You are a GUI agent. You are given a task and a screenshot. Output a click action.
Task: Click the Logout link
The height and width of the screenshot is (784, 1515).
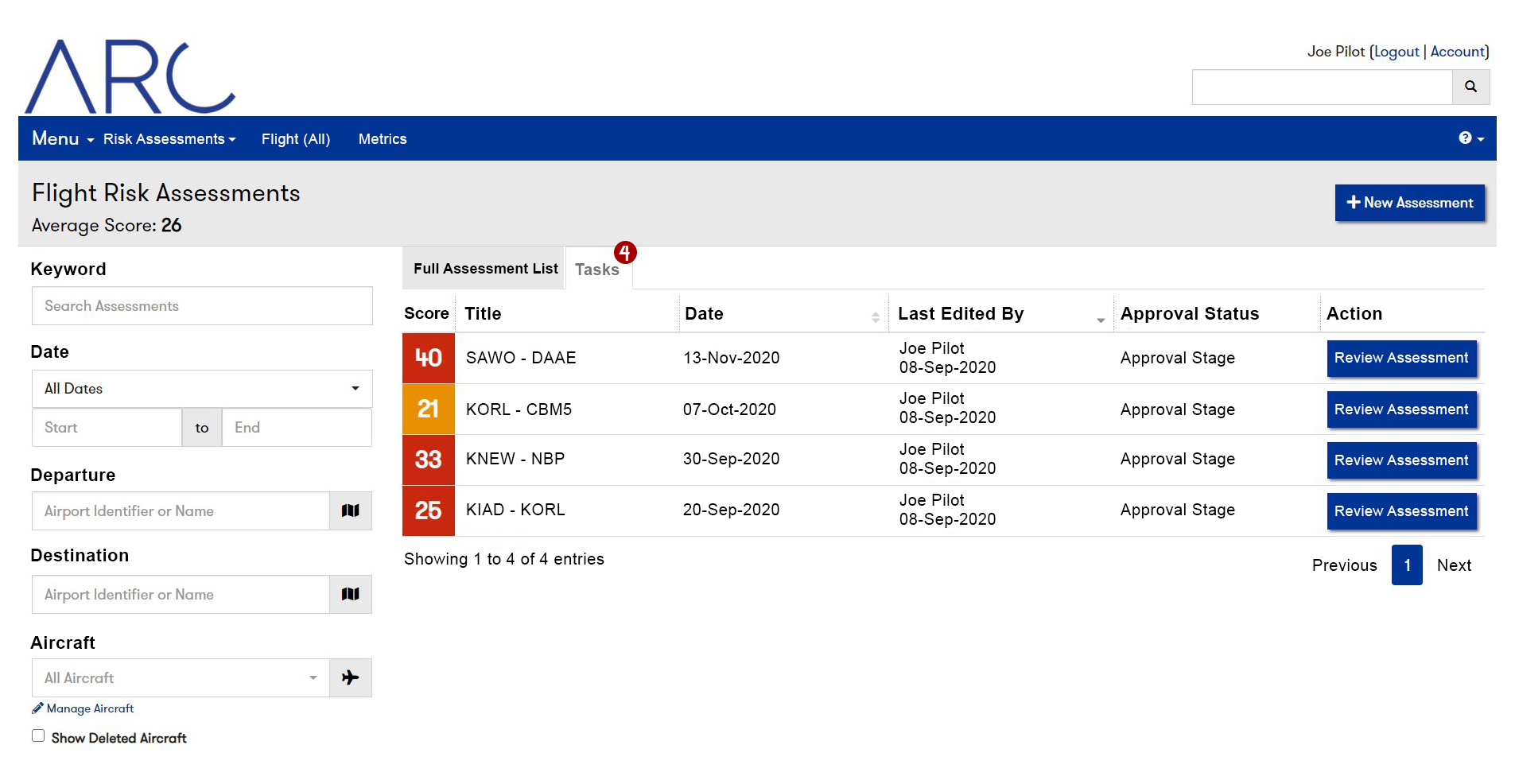(1396, 51)
